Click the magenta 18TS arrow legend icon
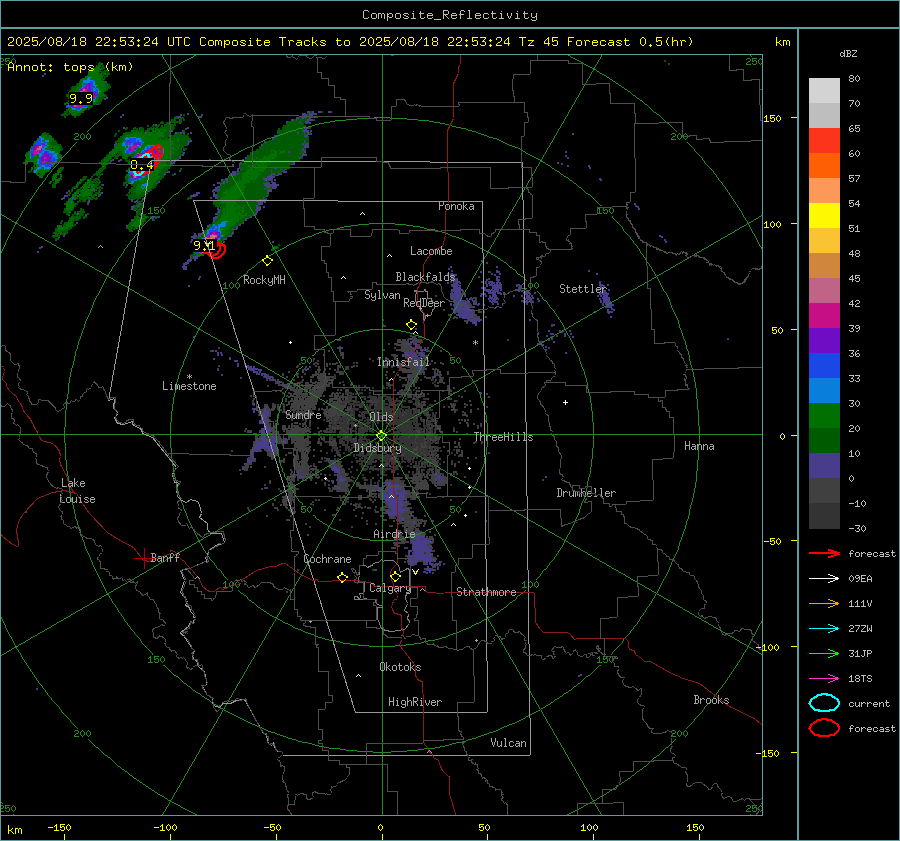Viewport: 900px width, 841px height. tap(824, 679)
